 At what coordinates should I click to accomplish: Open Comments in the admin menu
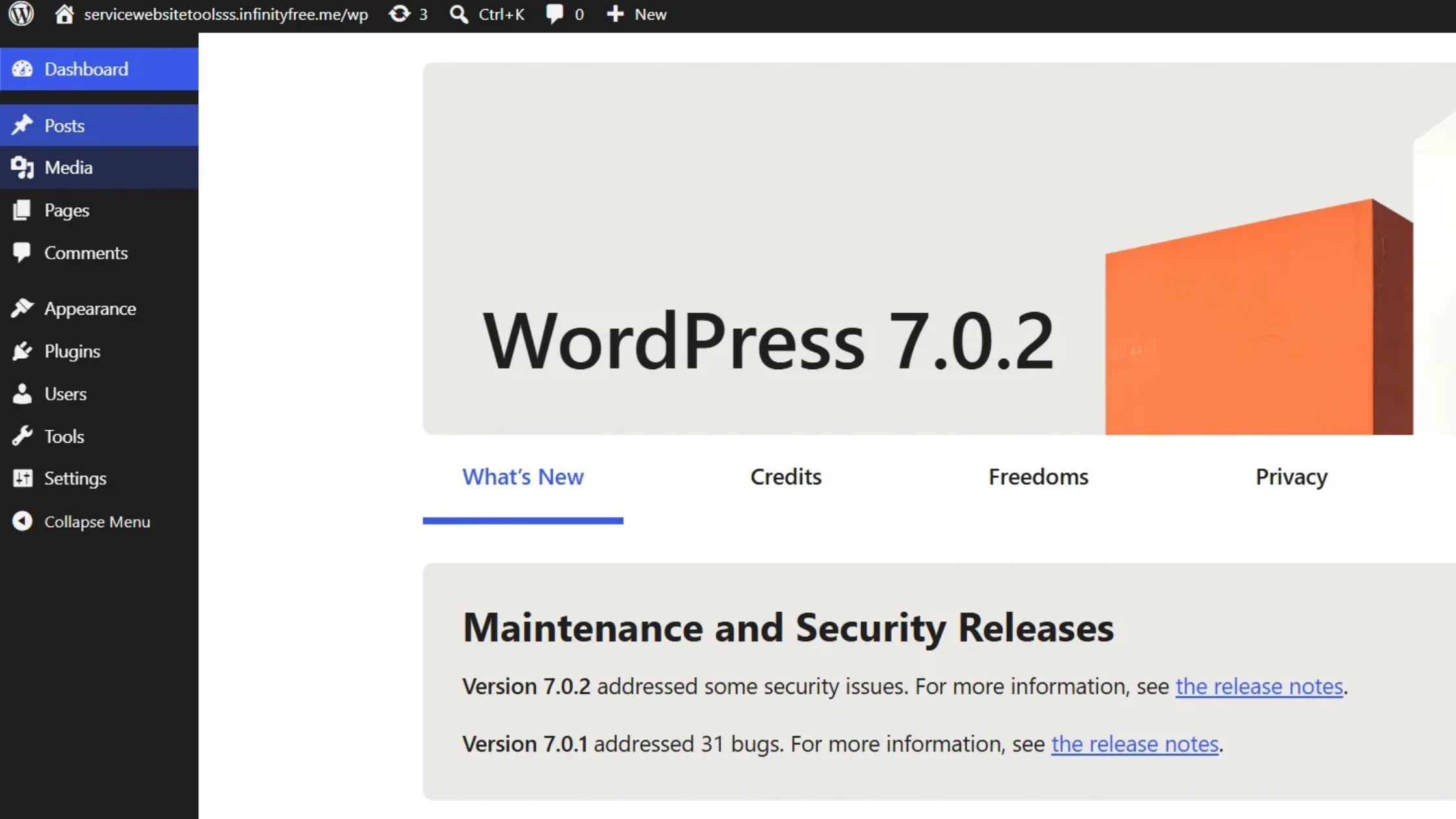click(x=99, y=252)
